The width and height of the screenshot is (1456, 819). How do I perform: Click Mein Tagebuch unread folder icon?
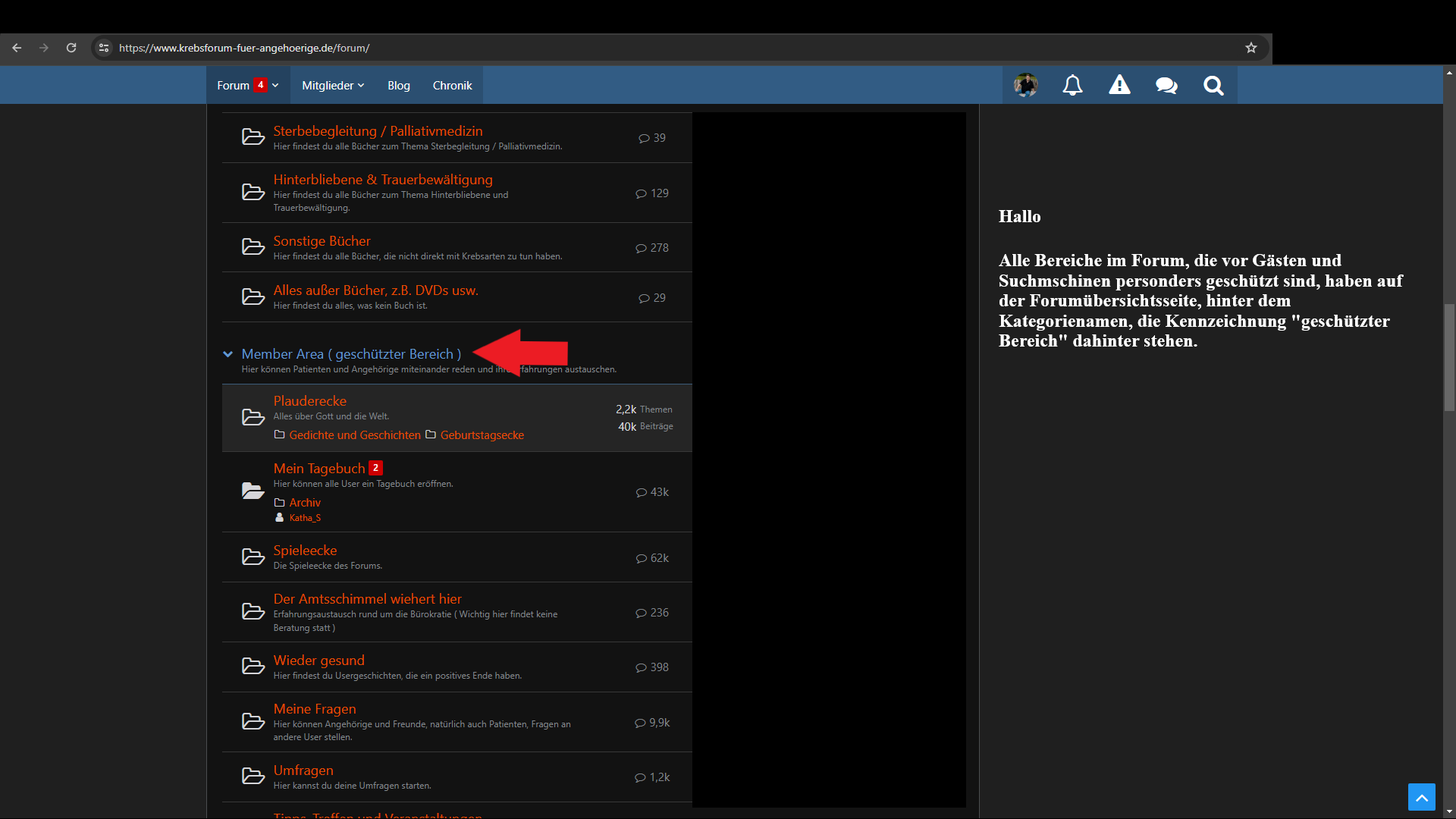[253, 491]
